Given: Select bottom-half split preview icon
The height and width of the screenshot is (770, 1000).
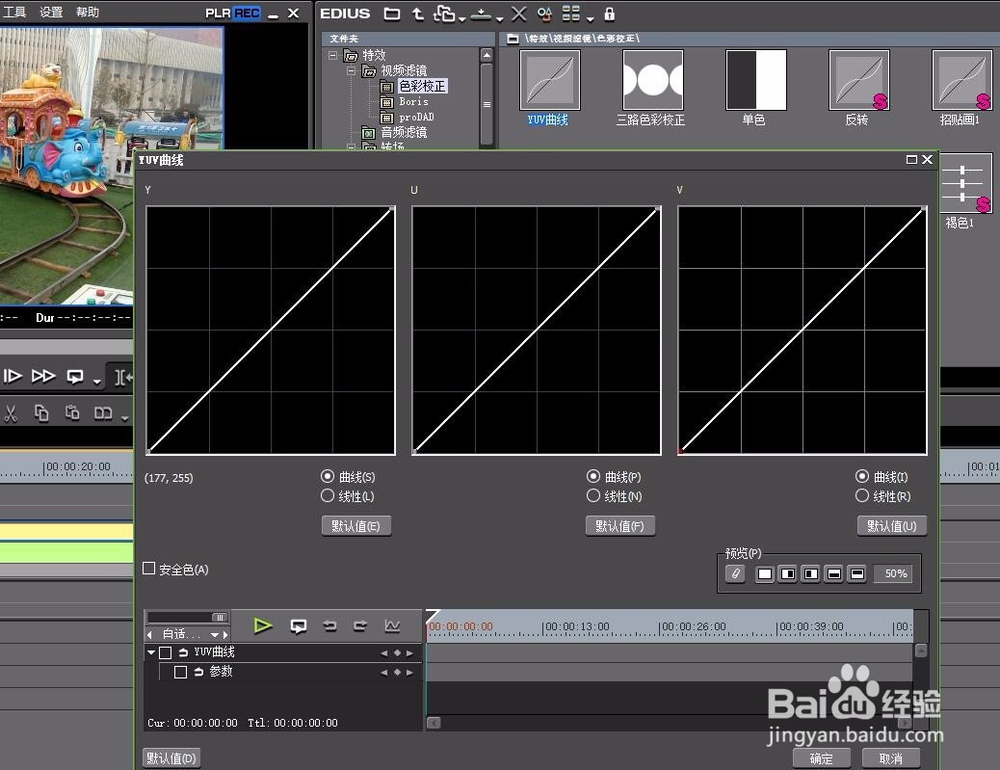Looking at the screenshot, I should [857, 574].
